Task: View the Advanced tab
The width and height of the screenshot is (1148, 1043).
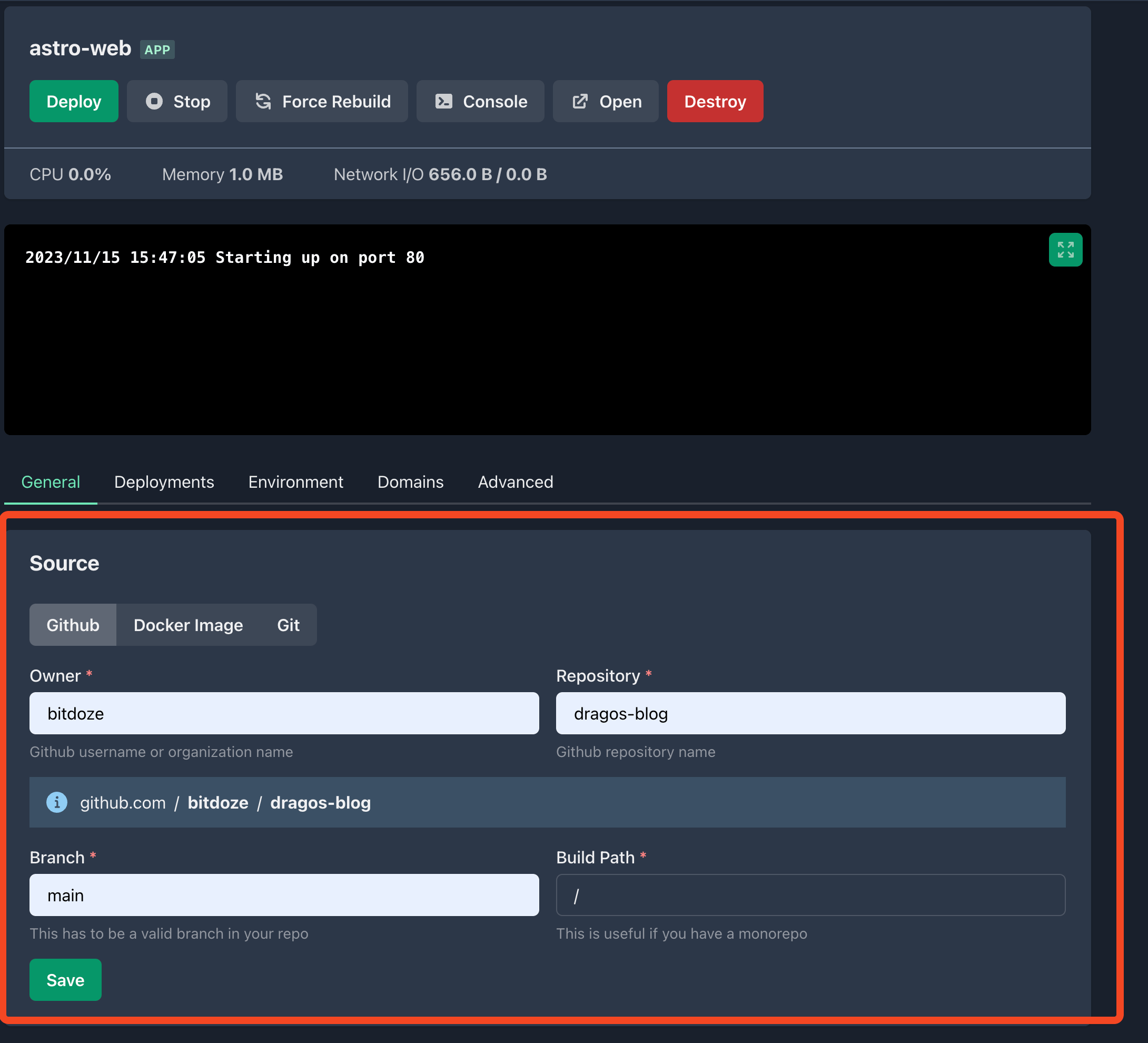Action: [x=516, y=482]
